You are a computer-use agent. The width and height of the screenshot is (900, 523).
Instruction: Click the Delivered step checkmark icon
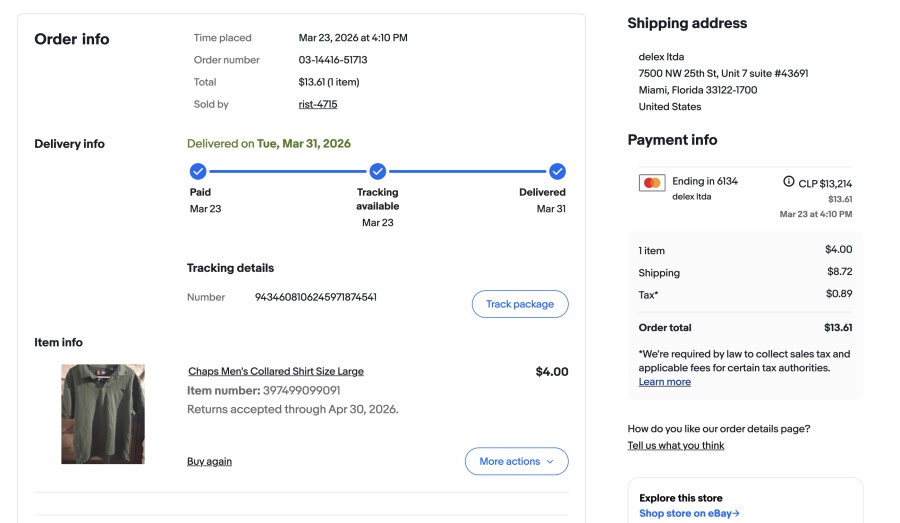pyautogui.click(x=557, y=171)
